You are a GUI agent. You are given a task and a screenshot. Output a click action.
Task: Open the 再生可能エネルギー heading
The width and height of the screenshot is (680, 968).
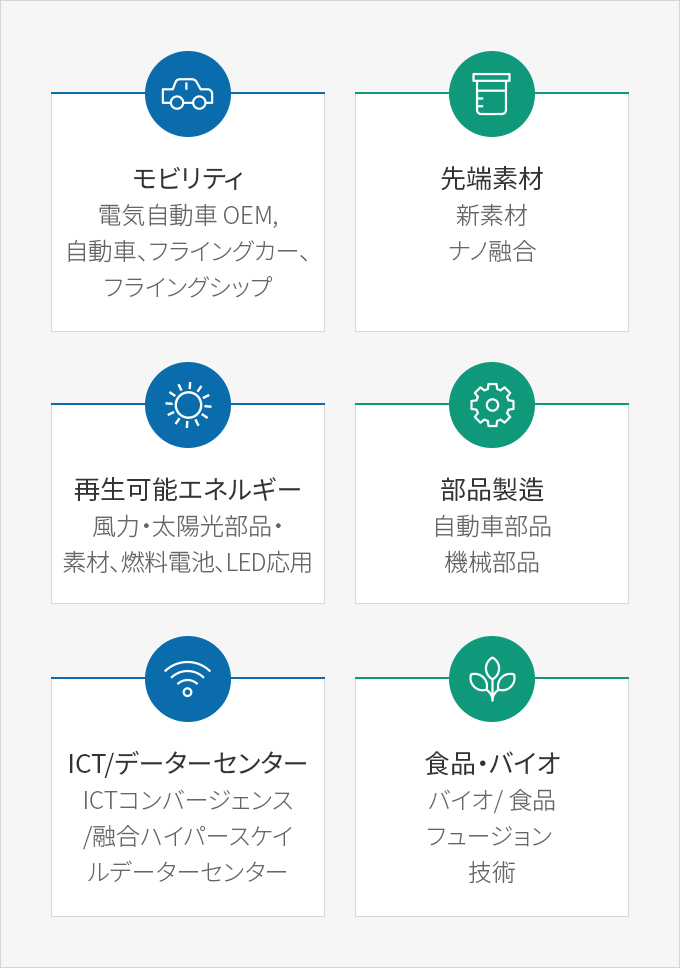[188, 490]
